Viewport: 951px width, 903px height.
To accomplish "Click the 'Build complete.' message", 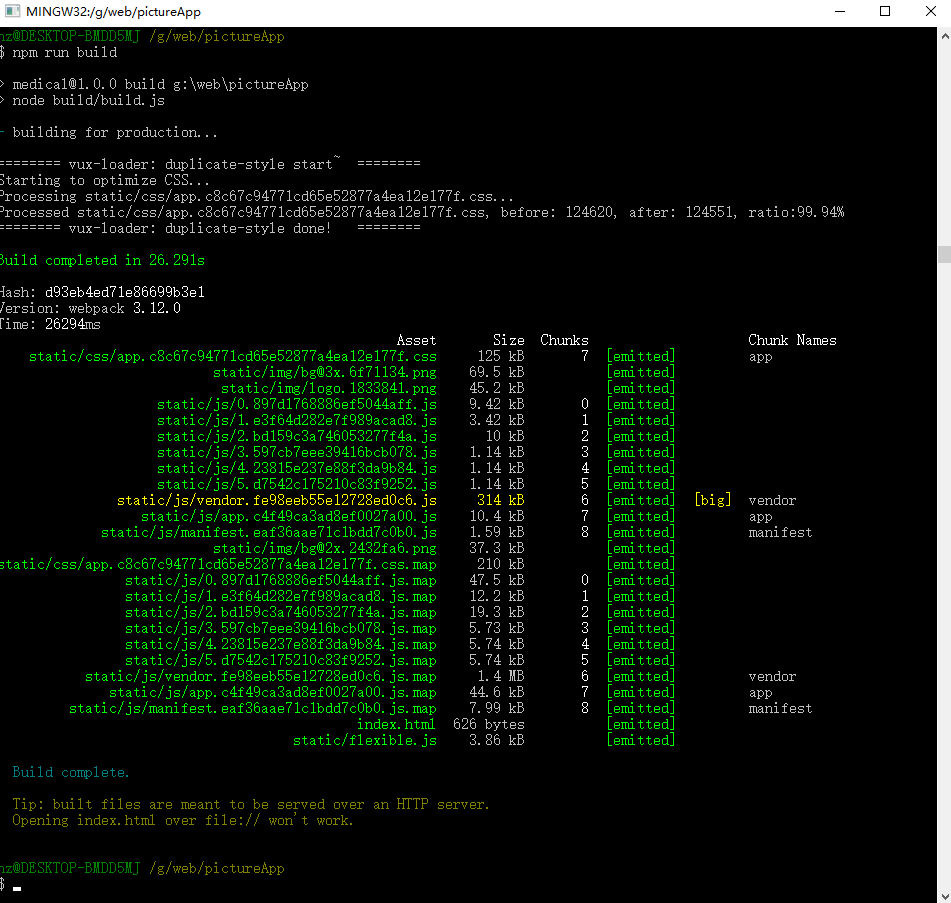I will click(70, 772).
